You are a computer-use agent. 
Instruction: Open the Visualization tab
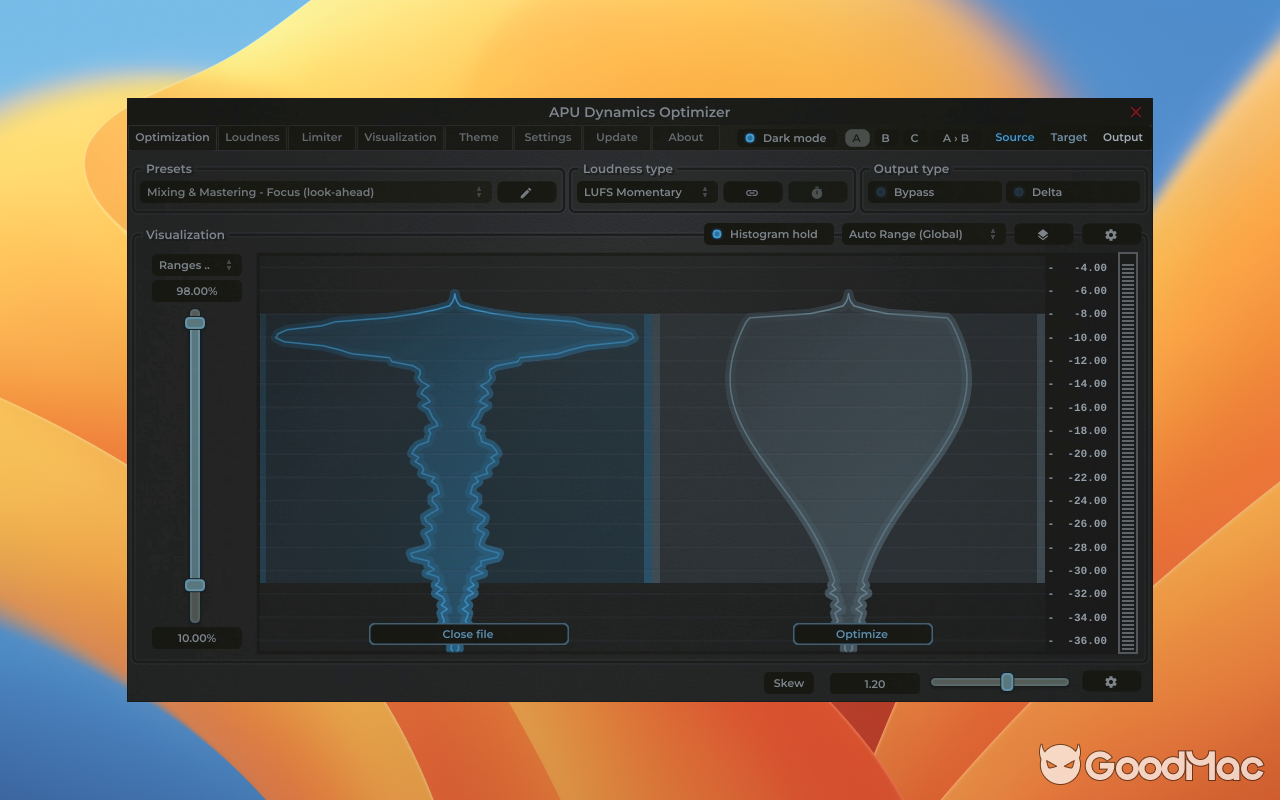click(400, 137)
